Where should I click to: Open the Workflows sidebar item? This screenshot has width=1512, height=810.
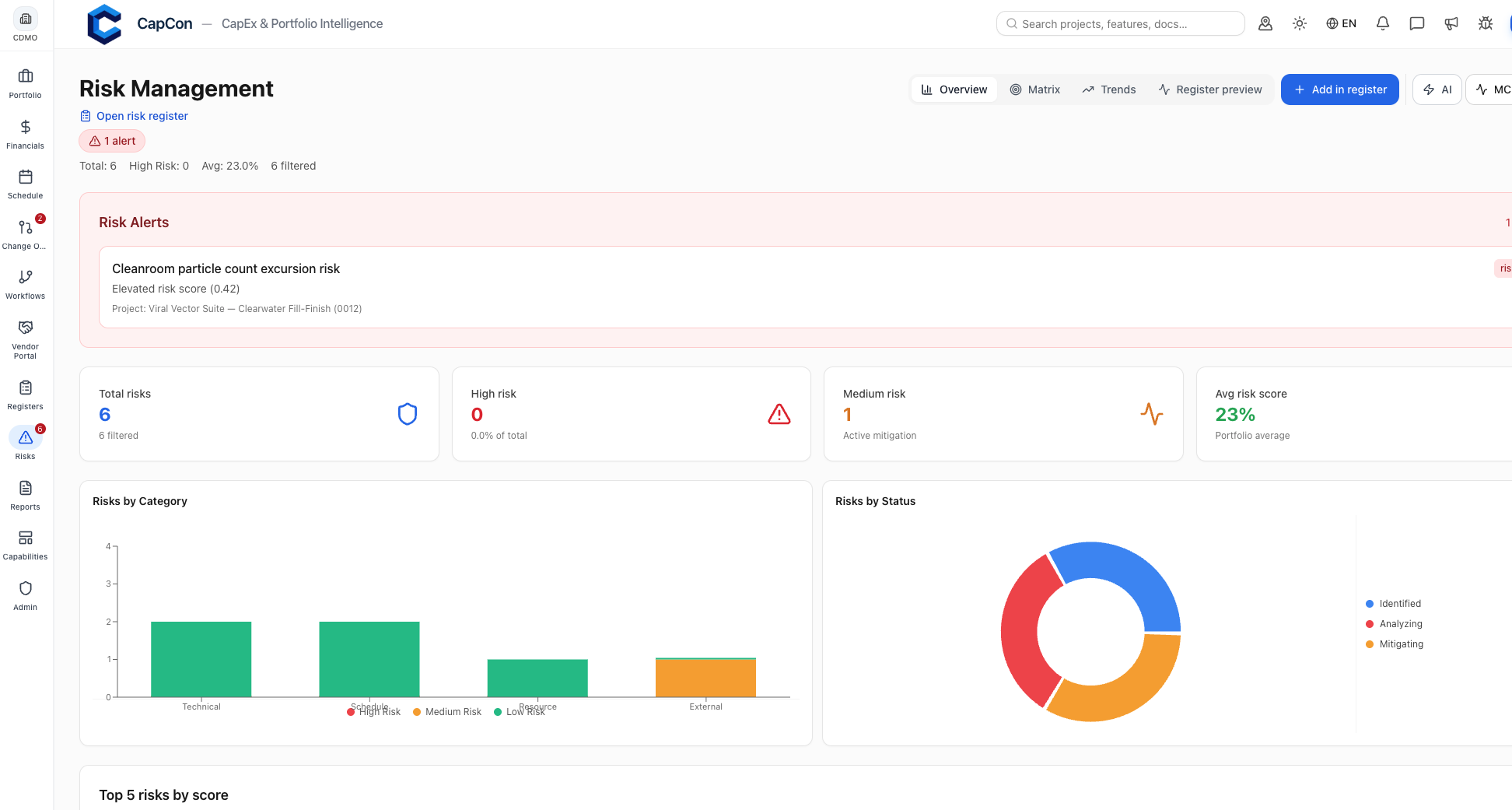coord(26,285)
